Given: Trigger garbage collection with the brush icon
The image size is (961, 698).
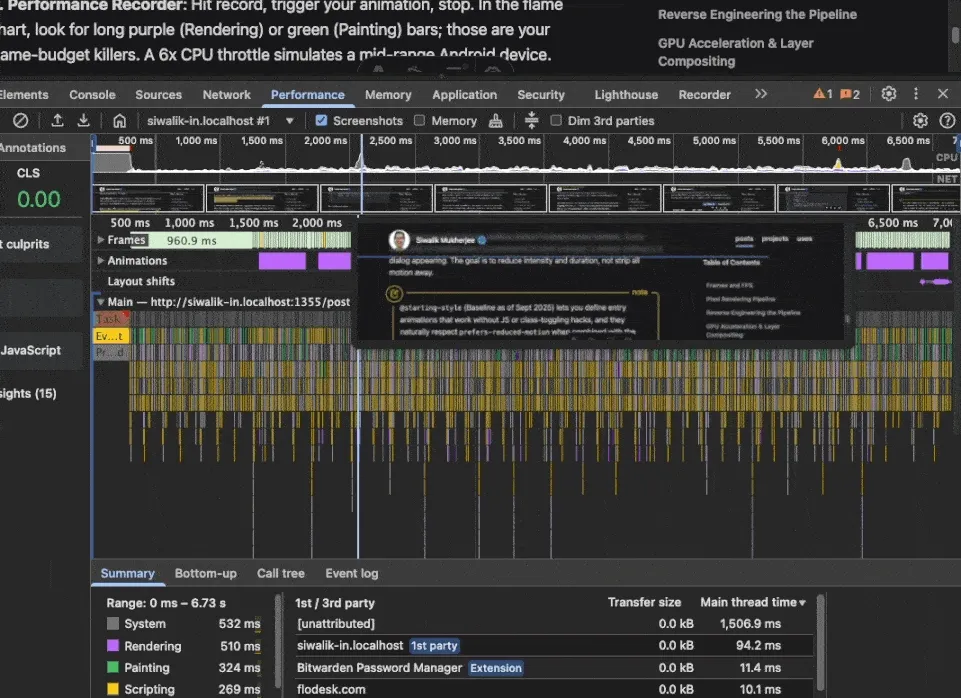Looking at the screenshot, I should click(x=495, y=120).
